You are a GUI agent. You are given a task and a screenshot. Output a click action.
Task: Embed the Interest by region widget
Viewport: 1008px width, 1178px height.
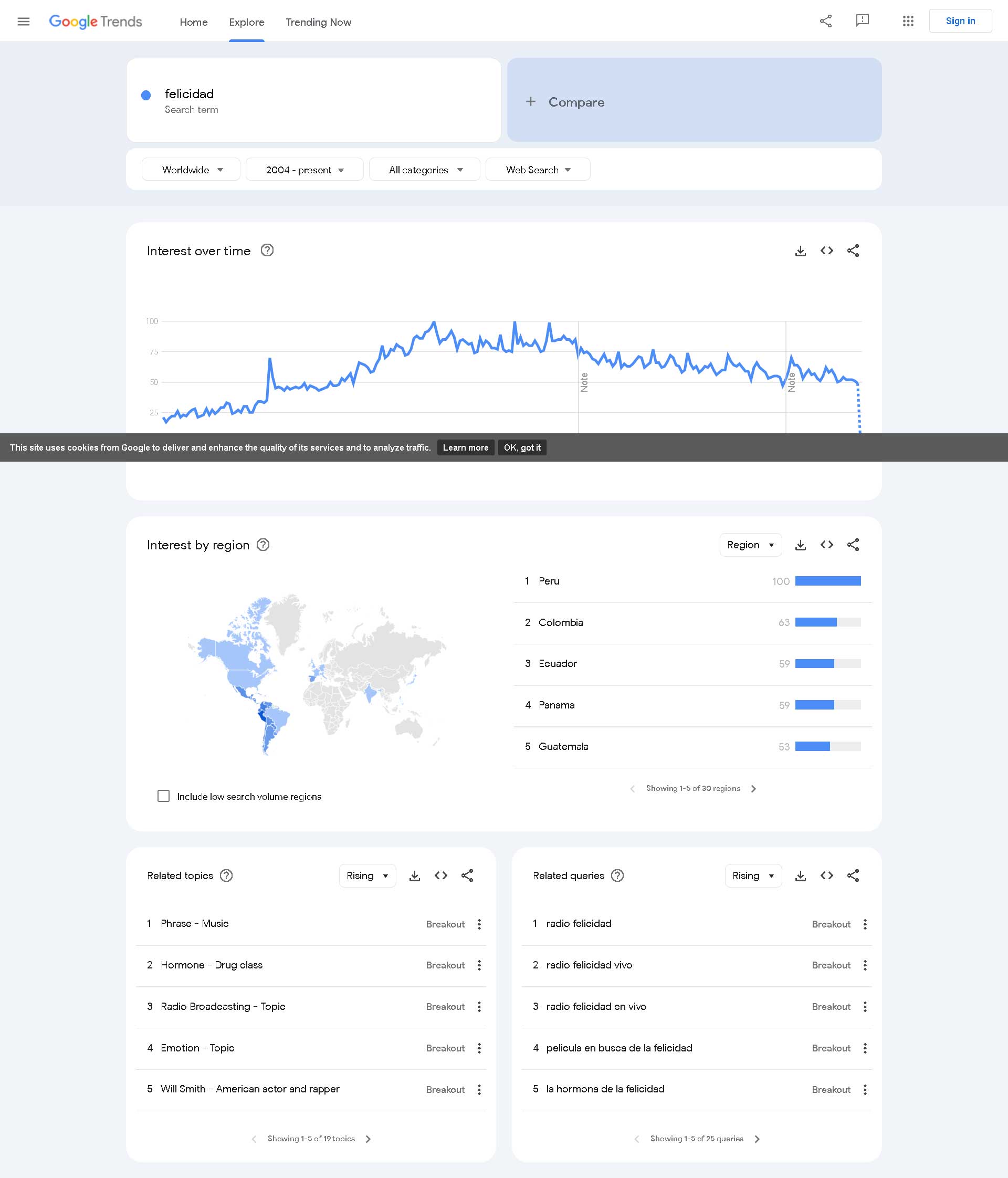point(827,545)
